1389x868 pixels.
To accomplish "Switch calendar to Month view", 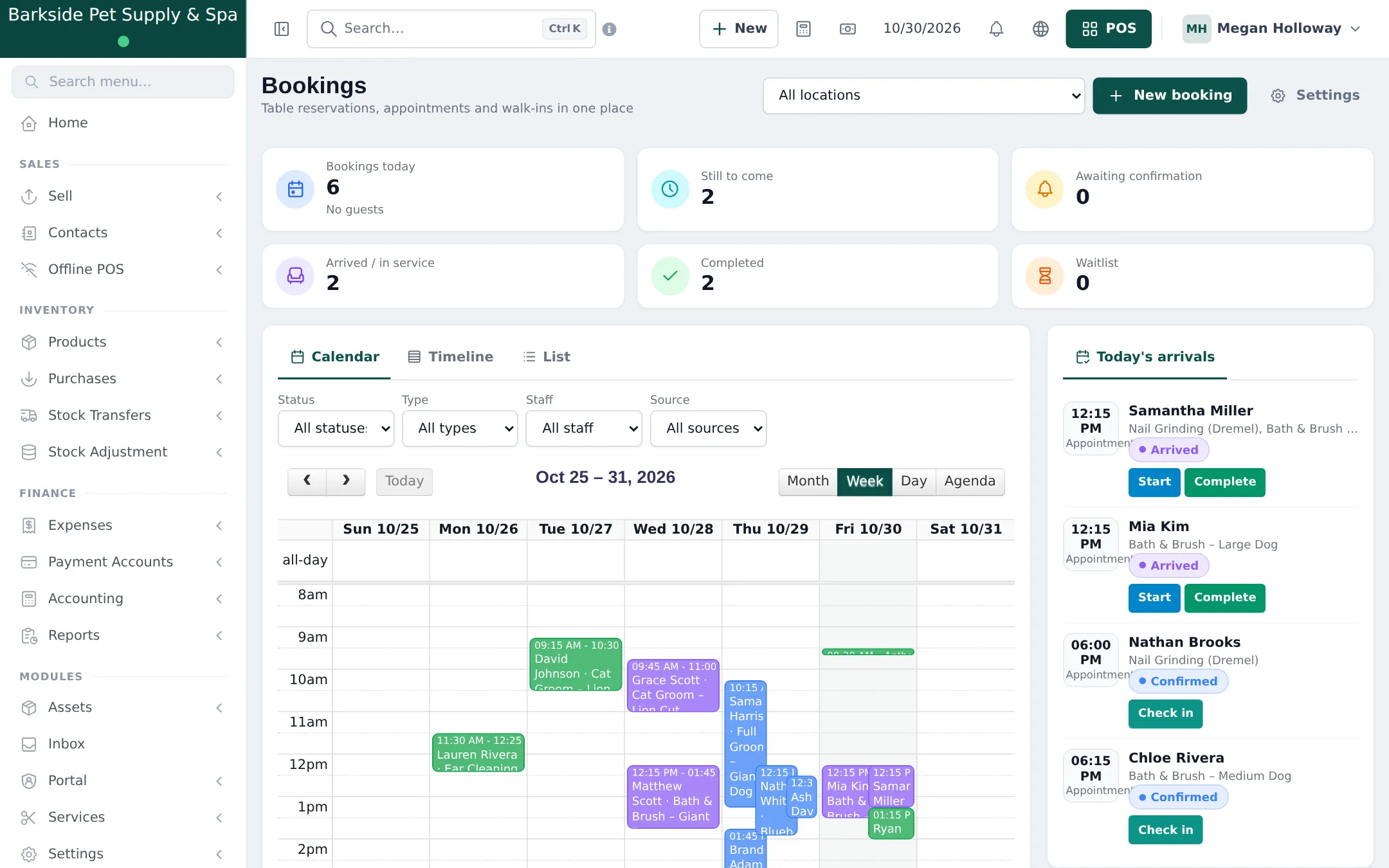I will pyautogui.click(x=808, y=482).
